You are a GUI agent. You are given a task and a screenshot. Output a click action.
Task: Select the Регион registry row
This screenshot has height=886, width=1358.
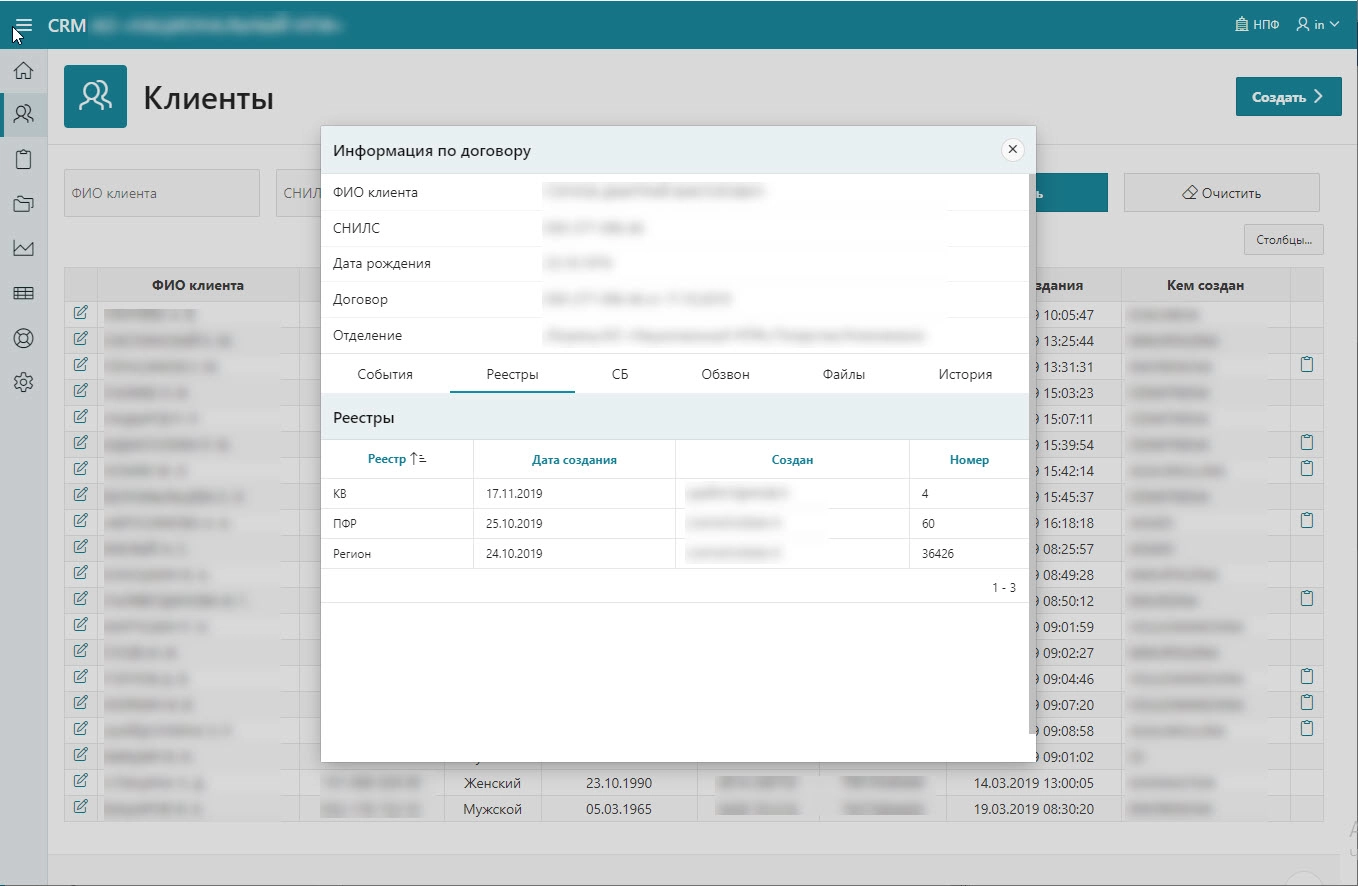[675, 554]
